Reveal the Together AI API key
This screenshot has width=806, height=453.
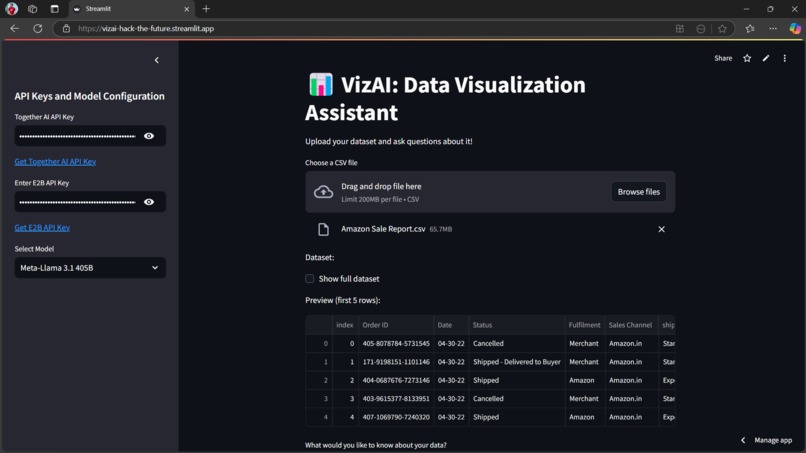click(x=149, y=136)
